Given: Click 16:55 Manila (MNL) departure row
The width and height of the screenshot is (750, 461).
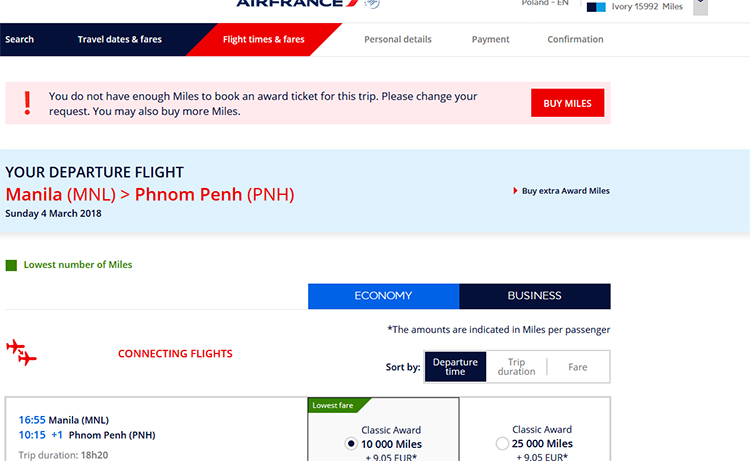Looking at the screenshot, I should coord(64,420).
